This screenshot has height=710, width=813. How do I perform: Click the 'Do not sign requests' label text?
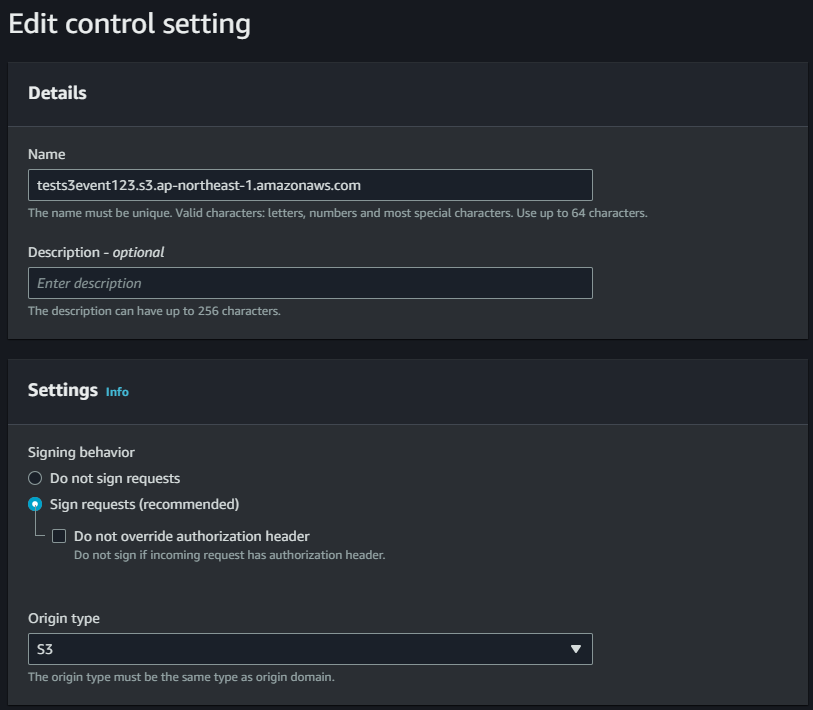click(115, 479)
